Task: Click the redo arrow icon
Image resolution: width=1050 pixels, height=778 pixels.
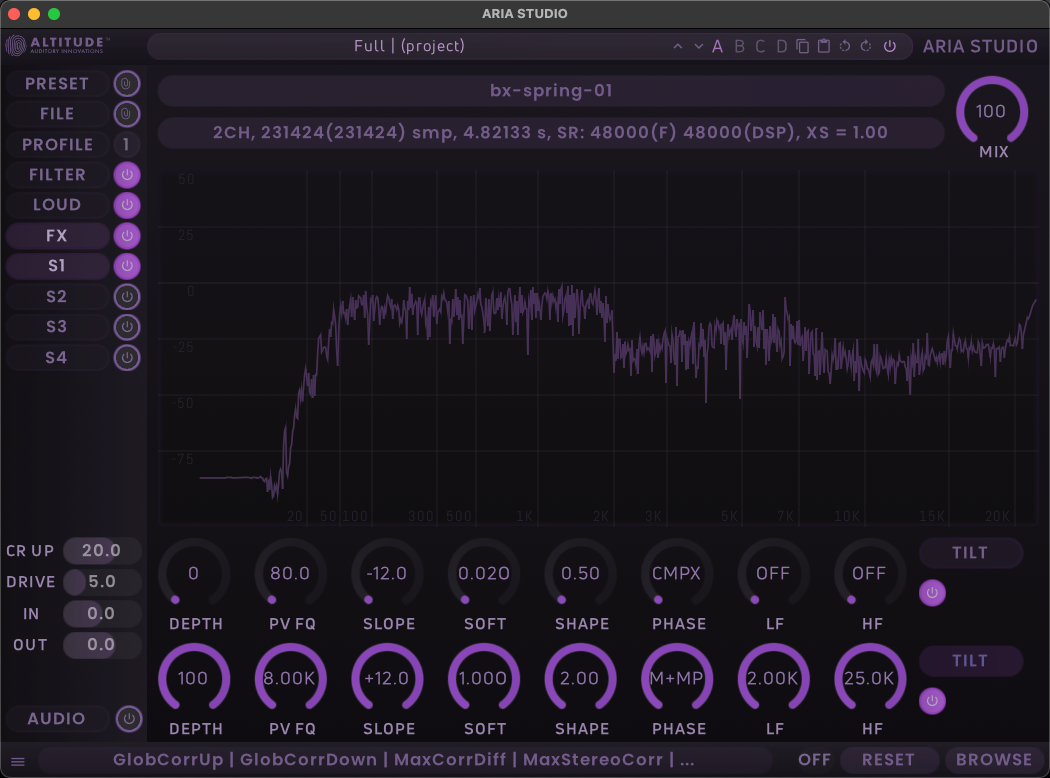Action: [x=866, y=46]
